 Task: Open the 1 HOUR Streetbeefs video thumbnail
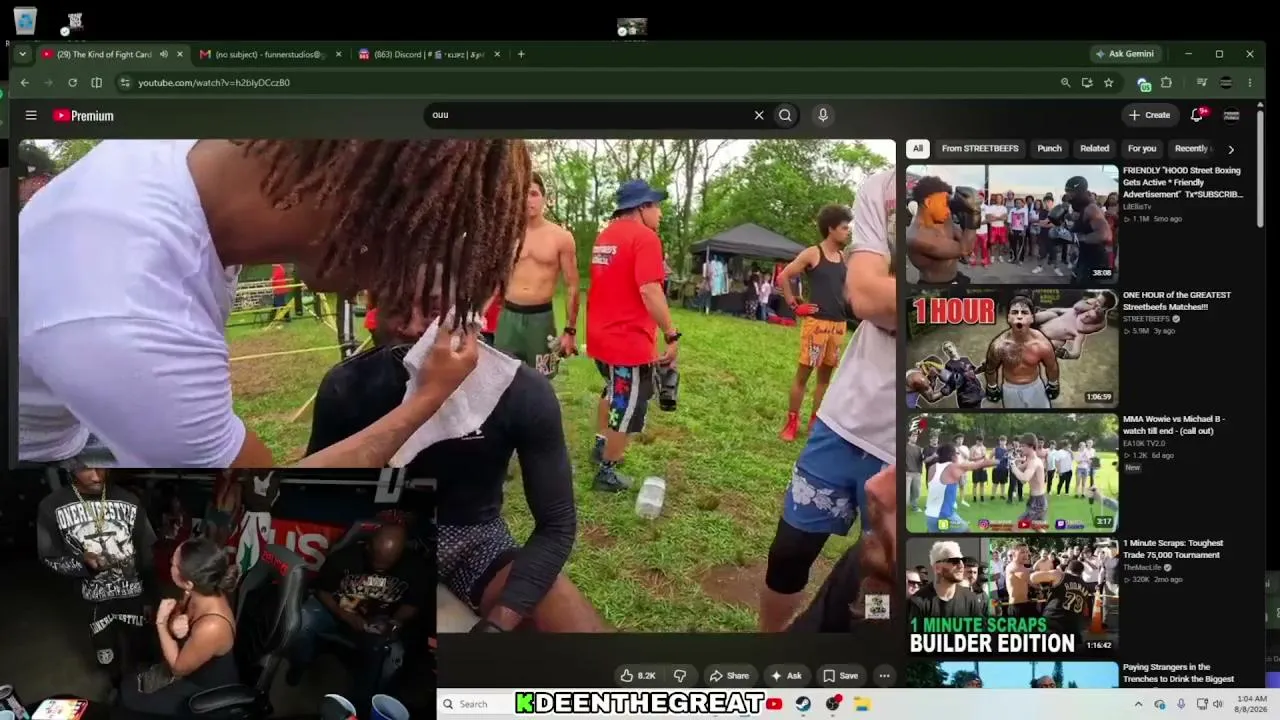click(x=1012, y=348)
